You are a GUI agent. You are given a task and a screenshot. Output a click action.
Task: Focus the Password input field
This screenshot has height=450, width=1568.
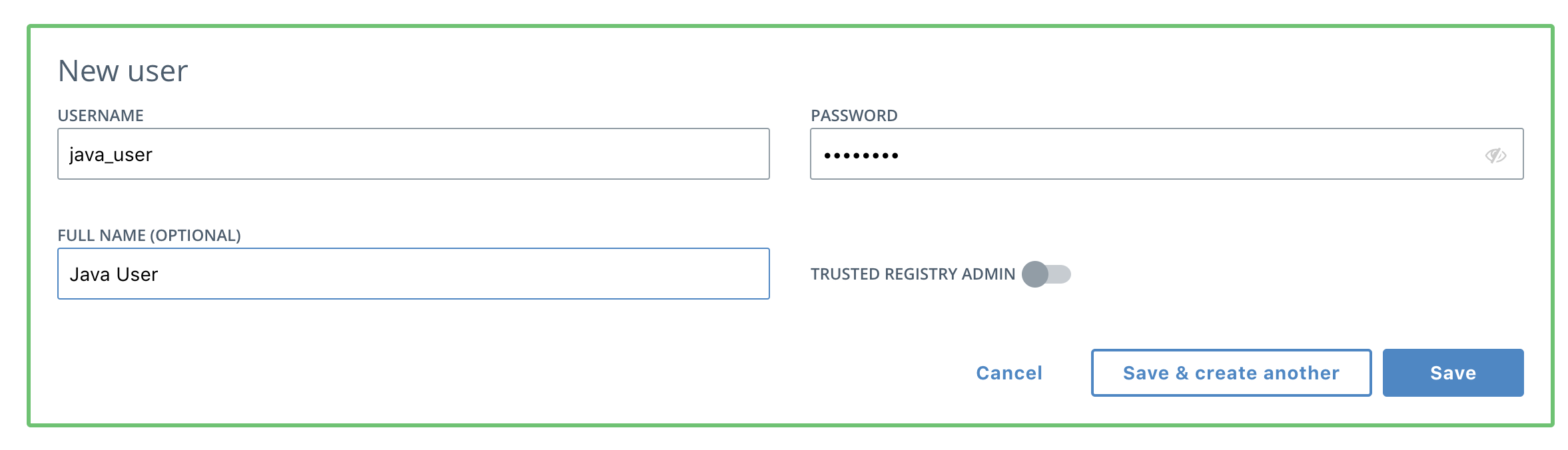click(x=1167, y=154)
